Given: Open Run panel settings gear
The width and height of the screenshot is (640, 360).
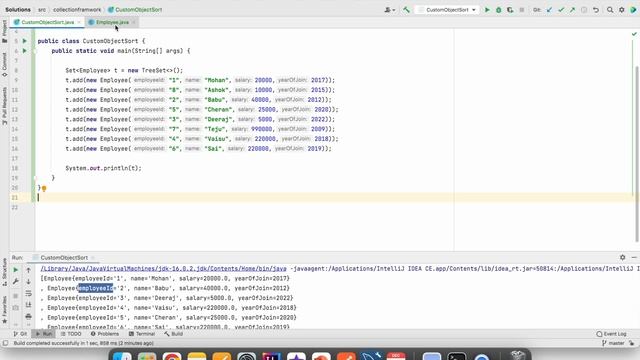Looking at the screenshot, I should point(622,257).
